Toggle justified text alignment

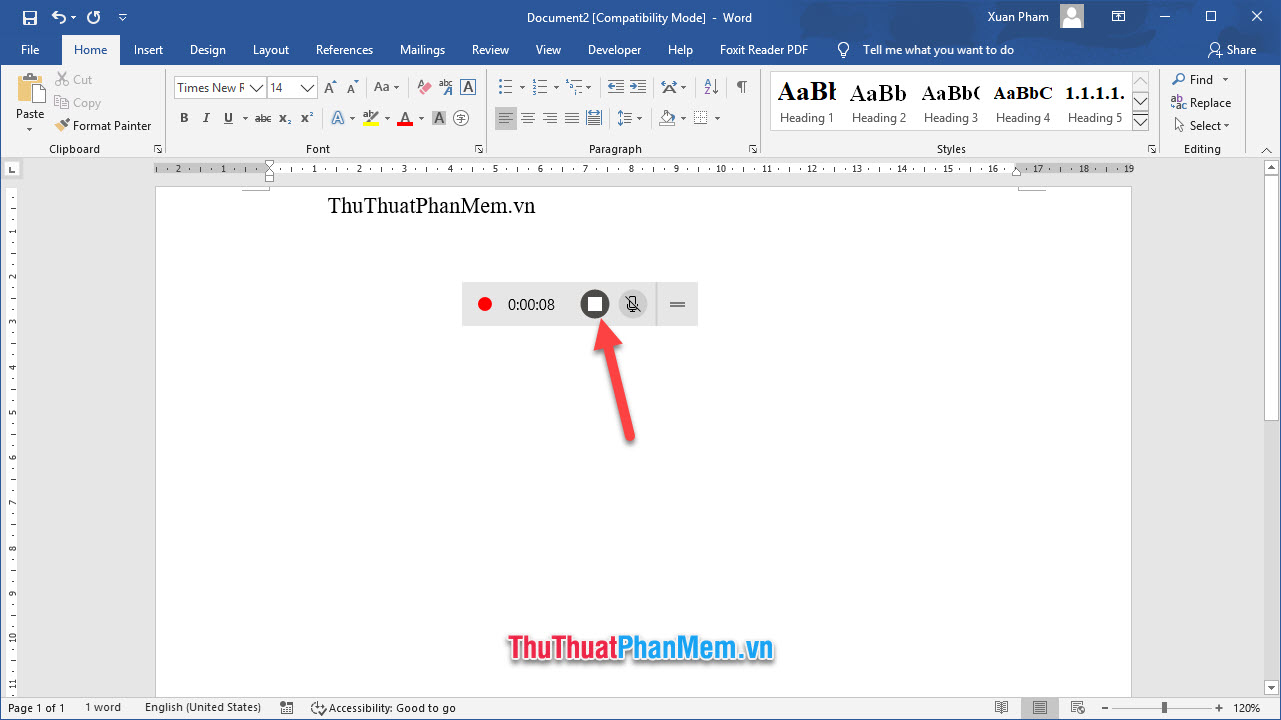coord(572,118)
